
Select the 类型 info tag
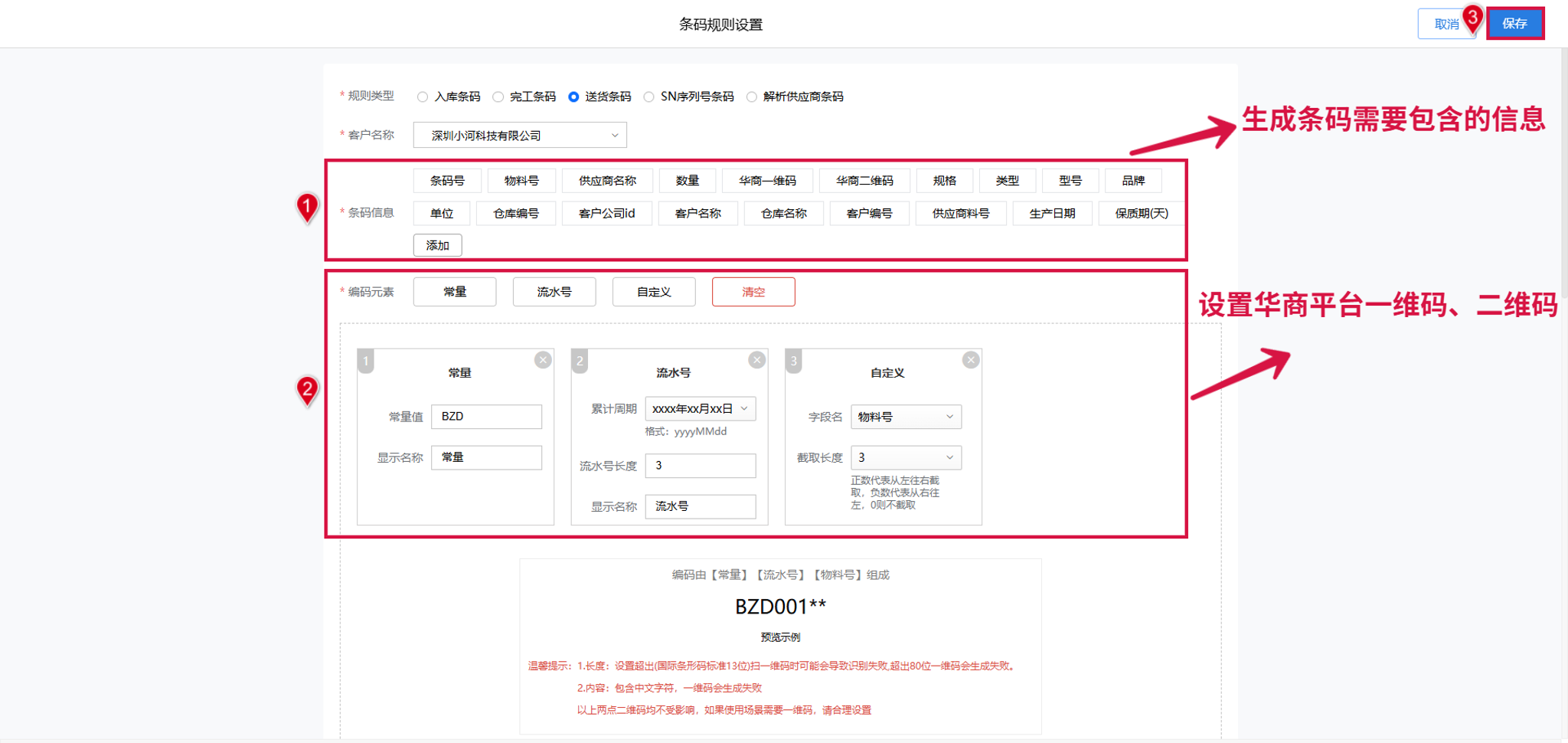(1008, 181)
